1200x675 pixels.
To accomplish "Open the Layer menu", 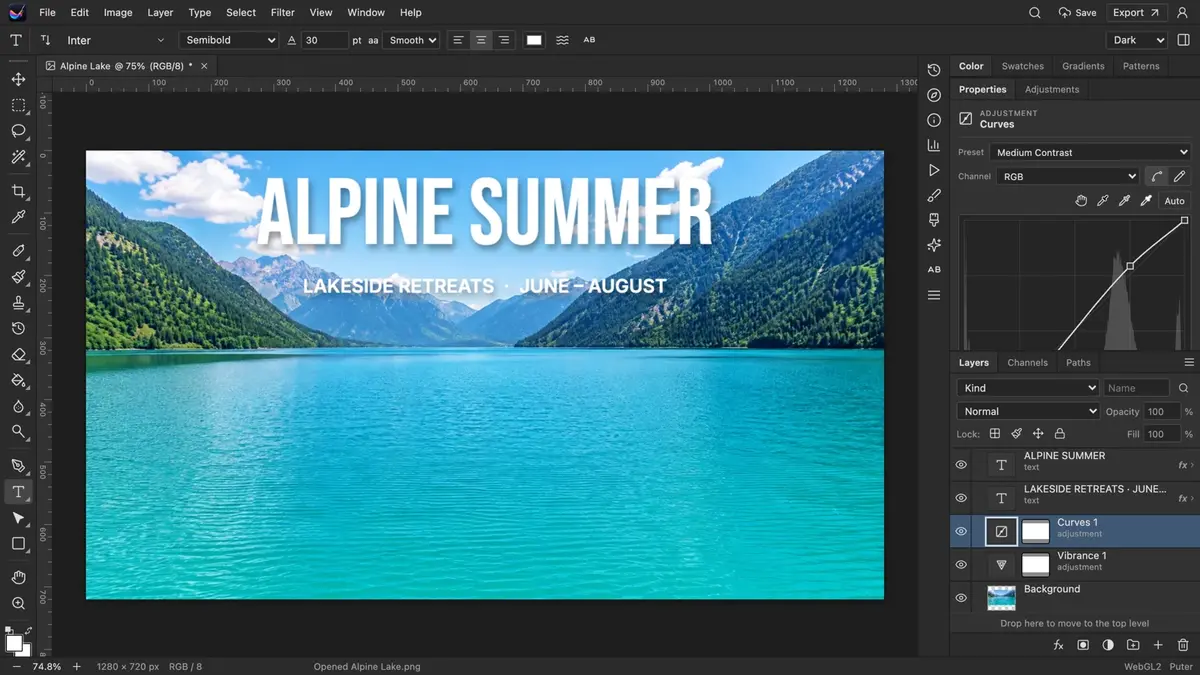I will click(x=160, y=13).
